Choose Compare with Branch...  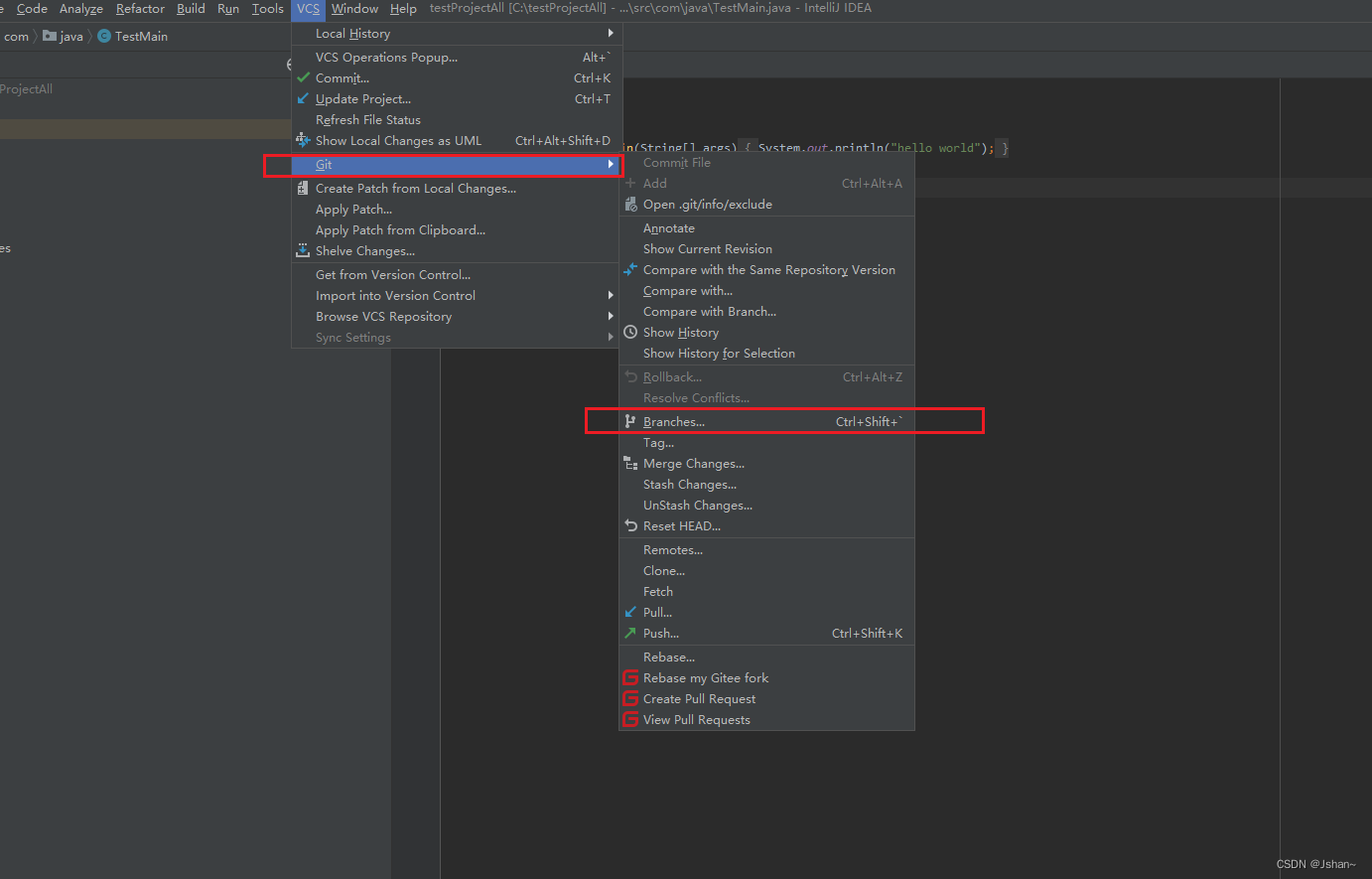tap(766, 311)
